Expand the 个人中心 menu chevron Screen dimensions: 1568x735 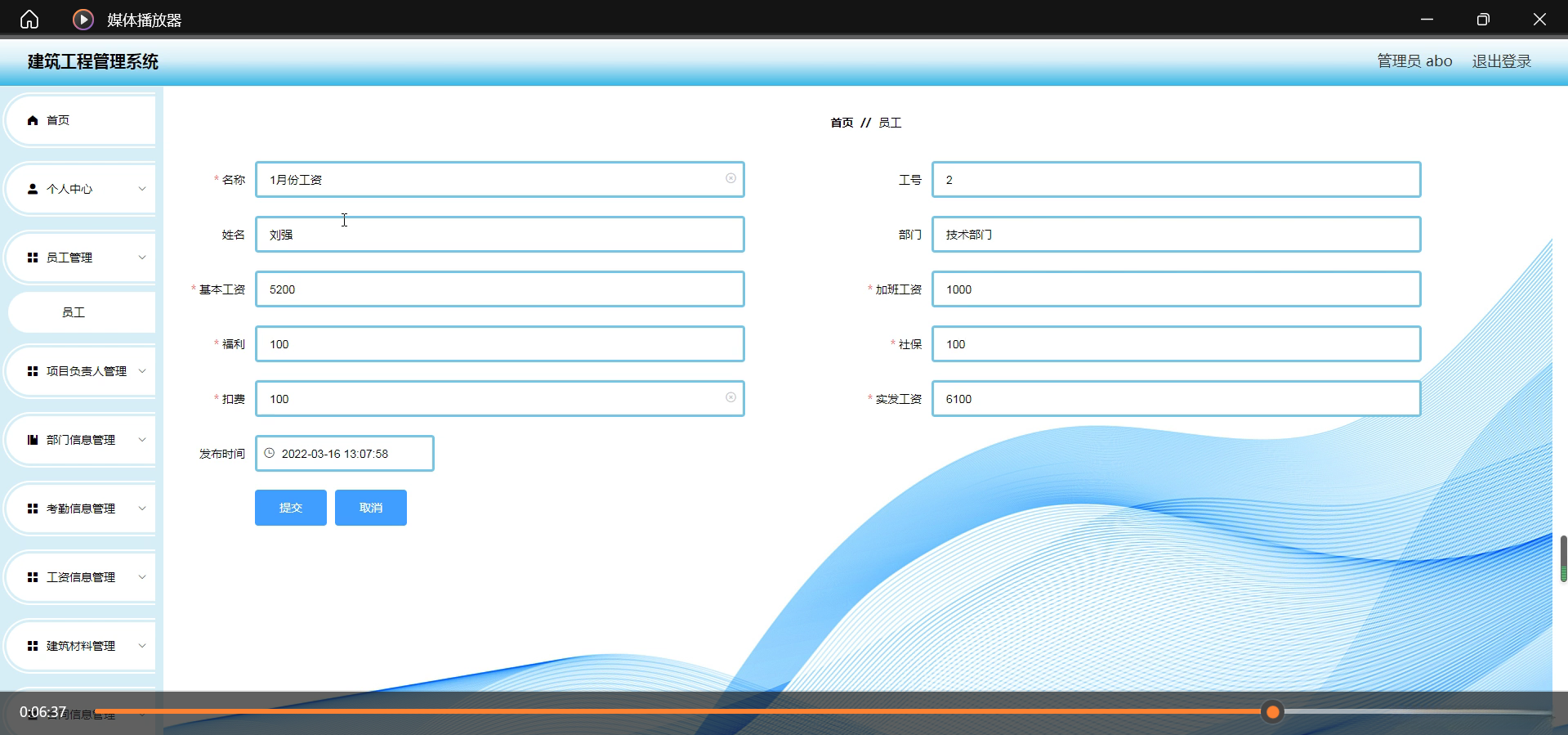[x=142, y=189]
